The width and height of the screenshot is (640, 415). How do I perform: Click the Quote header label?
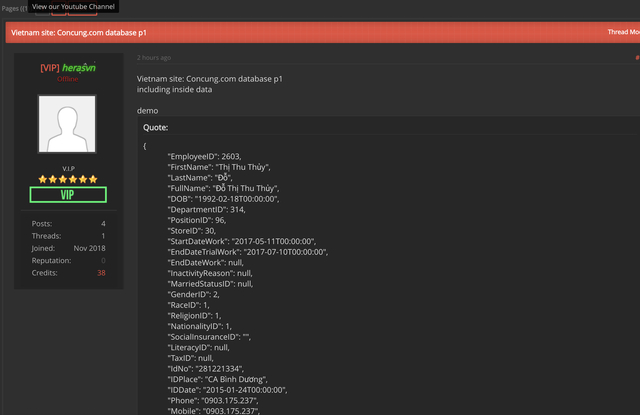tap(156, 128)
